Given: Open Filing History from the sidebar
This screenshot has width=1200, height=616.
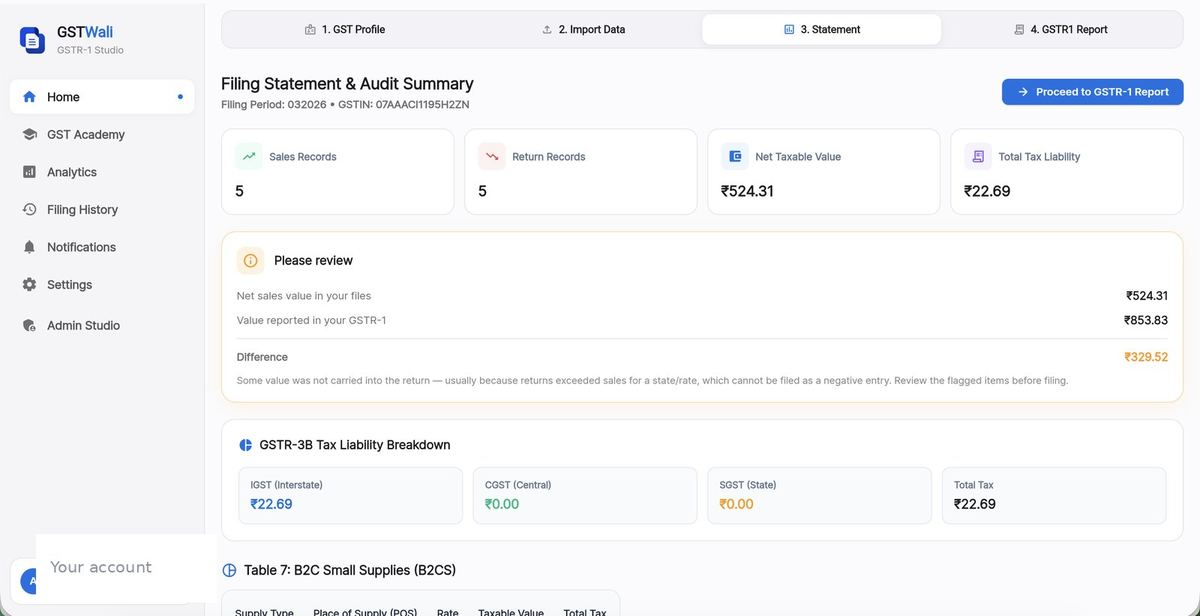Looking at the screenshot, I should (102, 209).
